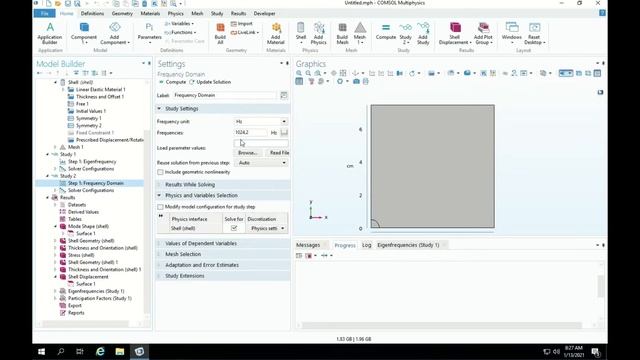This screenshot has width=640, height=360.
Task: Open Reuse solution from previous step dropdown
Action: pyautogui.click(x=261, y=163)
